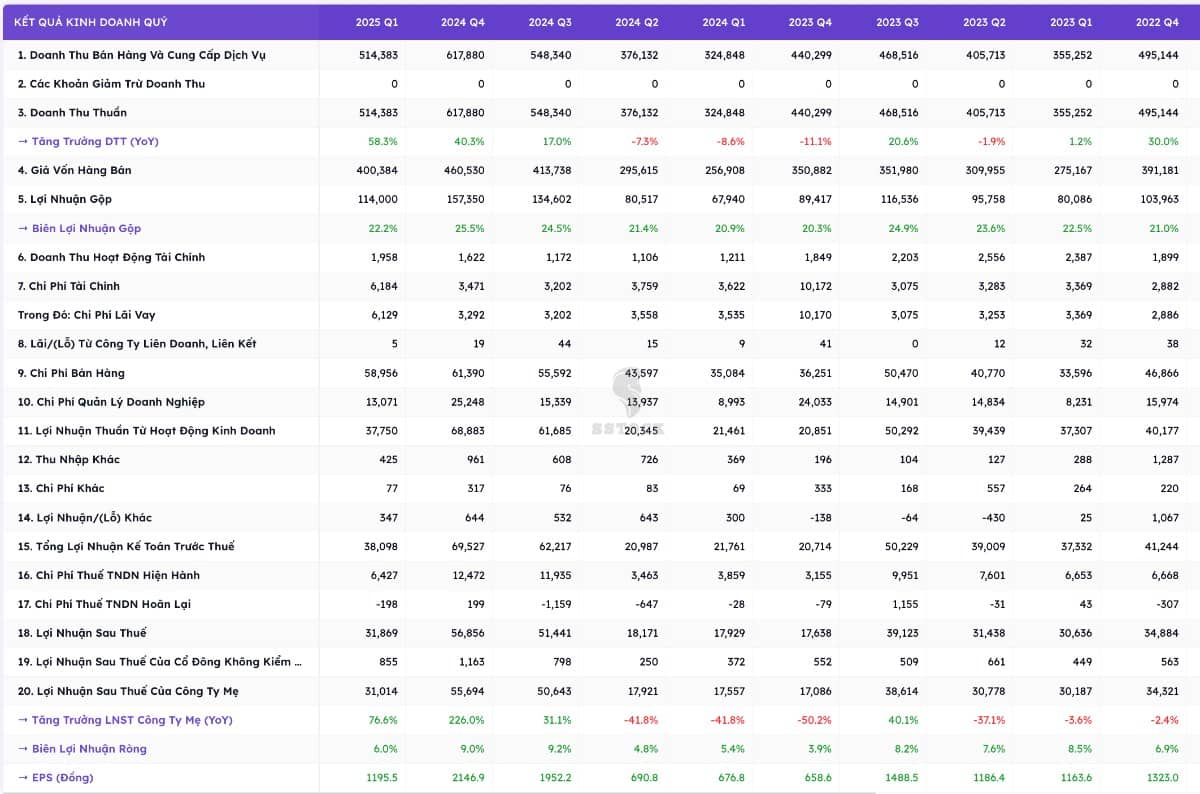Screen dimensions: 1200x794
Task: Click the '4. Giá Vốn Hàng Bán' row label
Action: (x=74, y=170)
